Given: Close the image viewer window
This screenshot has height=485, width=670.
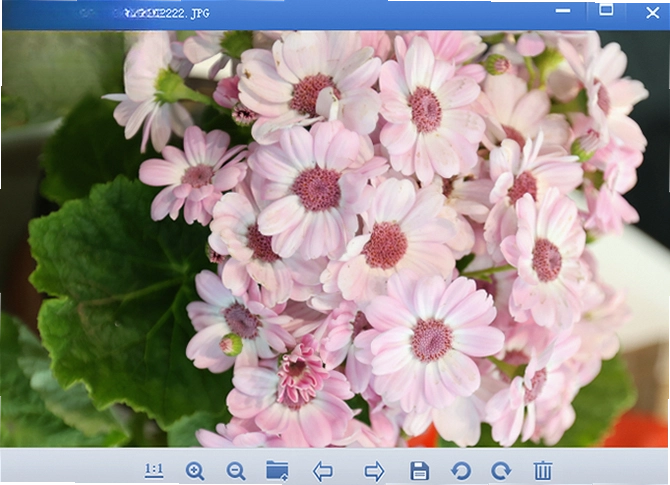Looking at the screenshot, I should (x=652, y=13).
